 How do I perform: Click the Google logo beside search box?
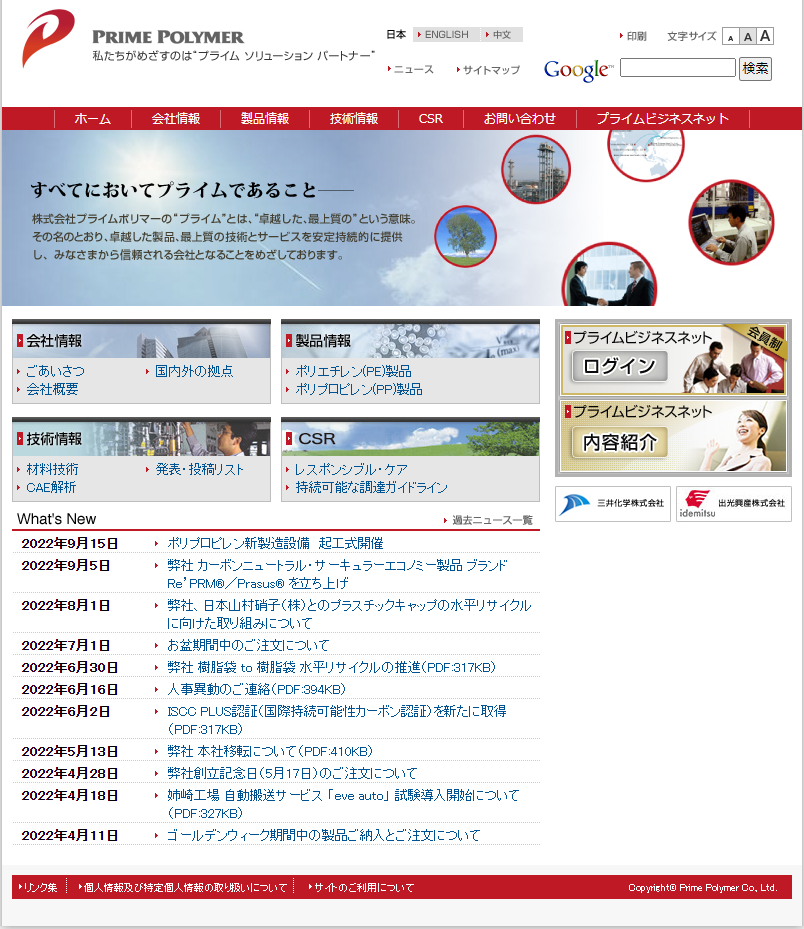578,70
